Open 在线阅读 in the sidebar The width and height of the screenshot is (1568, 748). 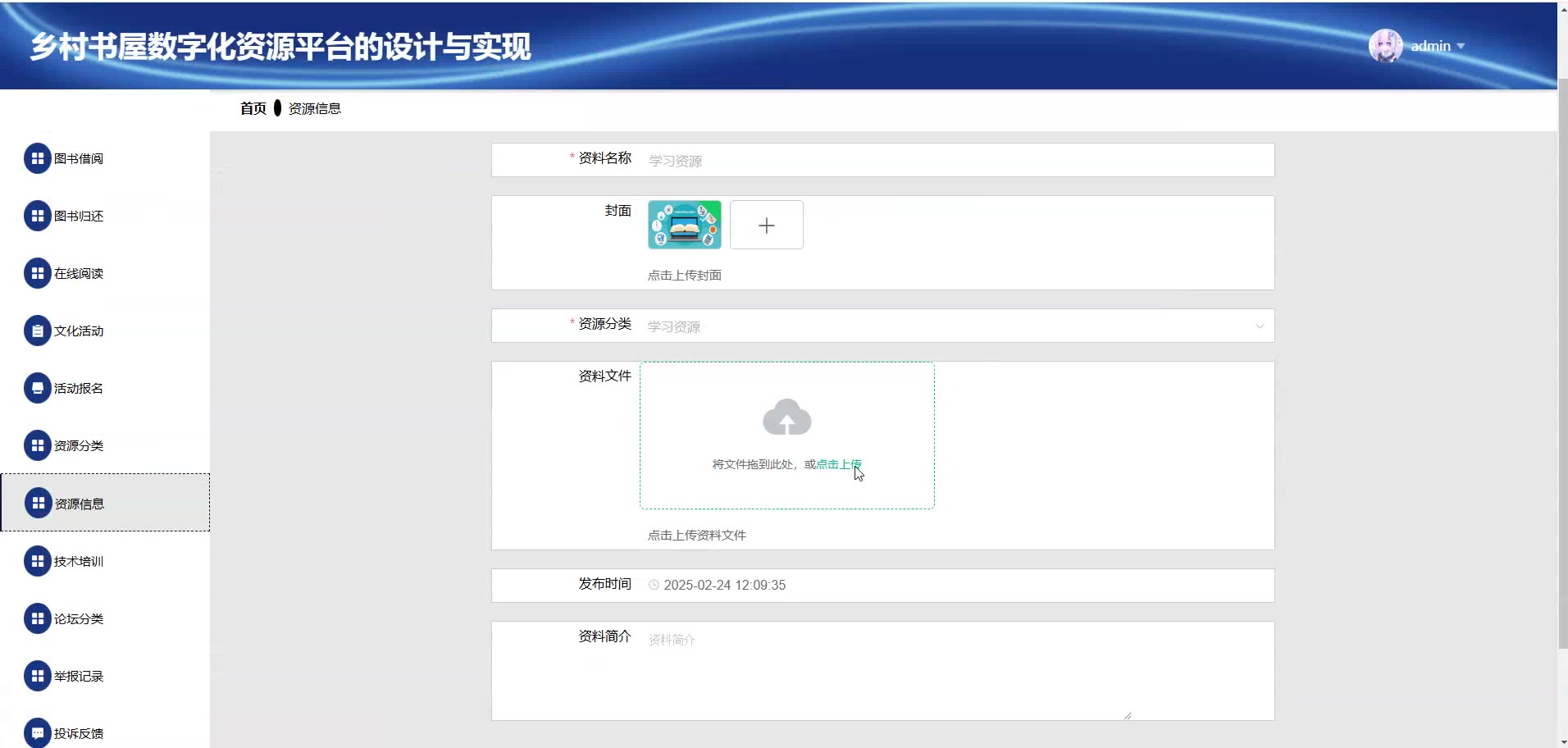pos(79,273)
